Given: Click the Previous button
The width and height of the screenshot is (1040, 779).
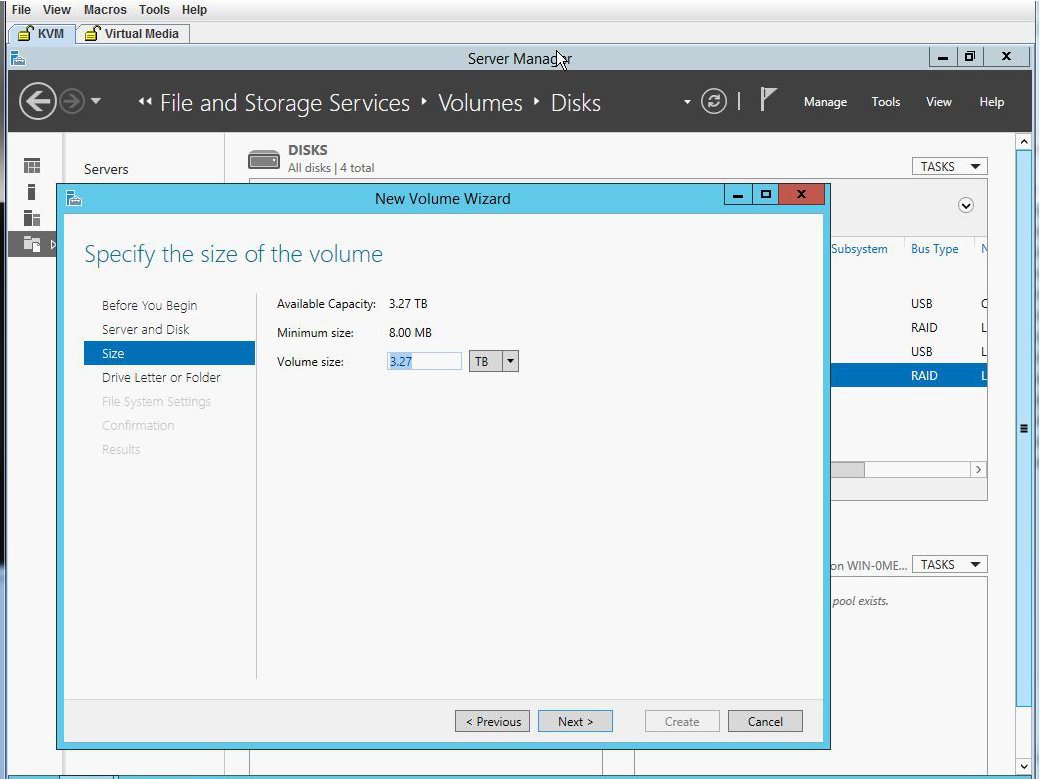Looking at the screenshot, I should click(492, 721).
